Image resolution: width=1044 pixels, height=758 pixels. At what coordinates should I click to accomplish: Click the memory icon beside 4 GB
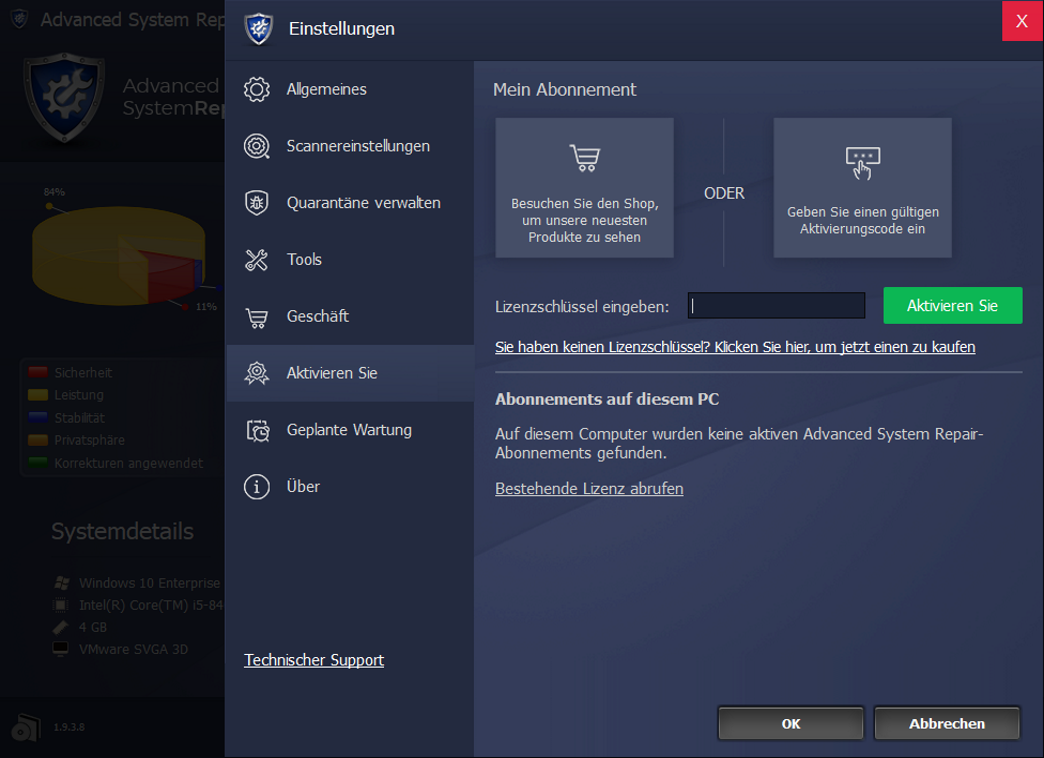pos(61,627)
